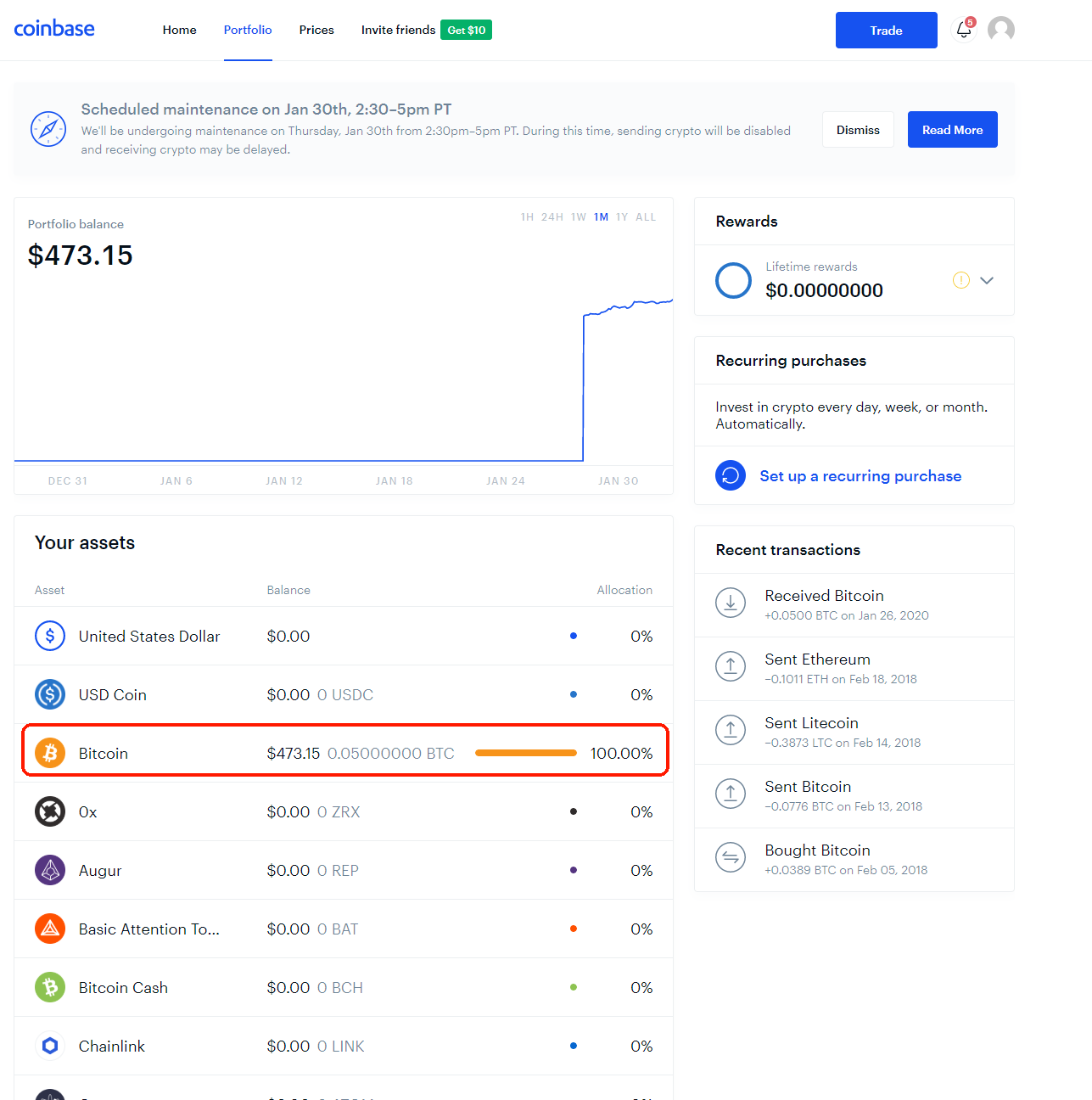Click the Basic Attention Token icon
This screenshot has width=1092, height=1100.
coord(50,929)
